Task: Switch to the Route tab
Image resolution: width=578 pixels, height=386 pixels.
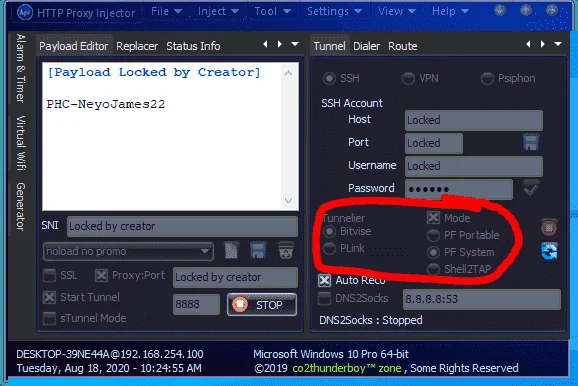Action: coord(403,46)
